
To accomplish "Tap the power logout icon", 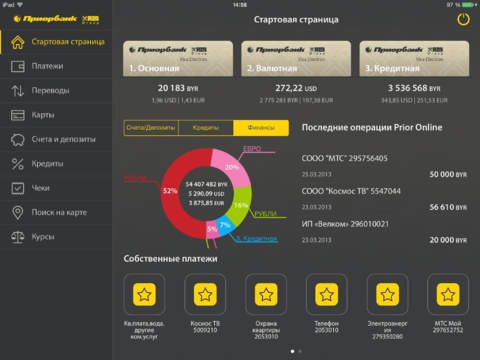I will click(x=463, y=19).
